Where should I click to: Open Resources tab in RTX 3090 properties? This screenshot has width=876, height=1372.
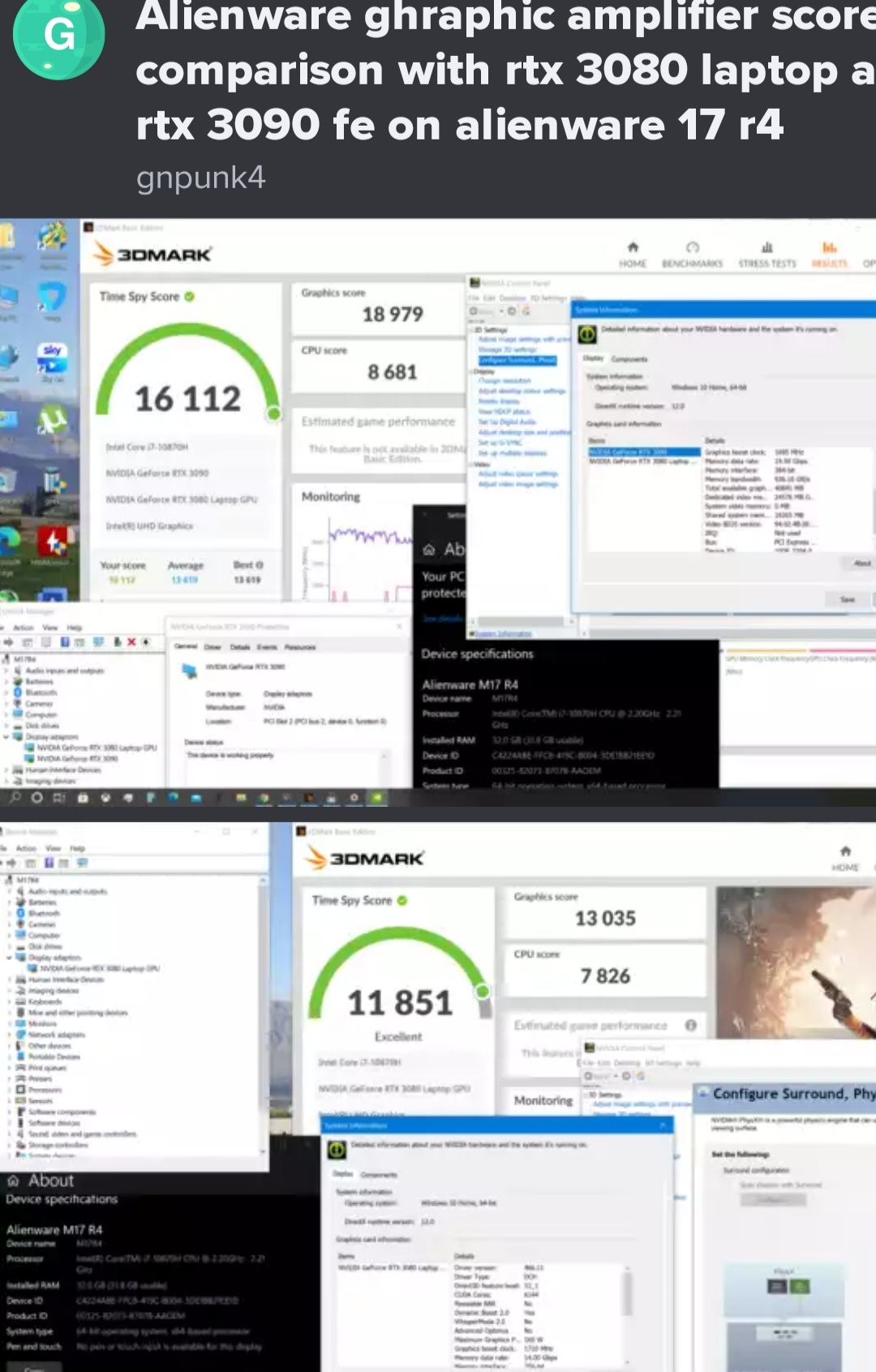[x=300, y=647]
